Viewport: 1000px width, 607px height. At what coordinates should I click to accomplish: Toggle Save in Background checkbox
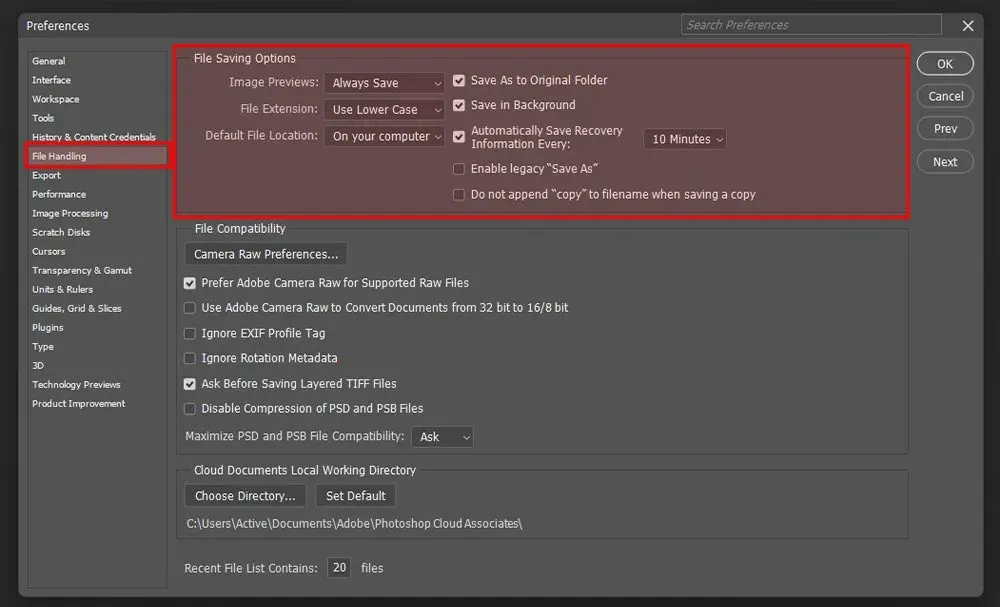point(459,105)
